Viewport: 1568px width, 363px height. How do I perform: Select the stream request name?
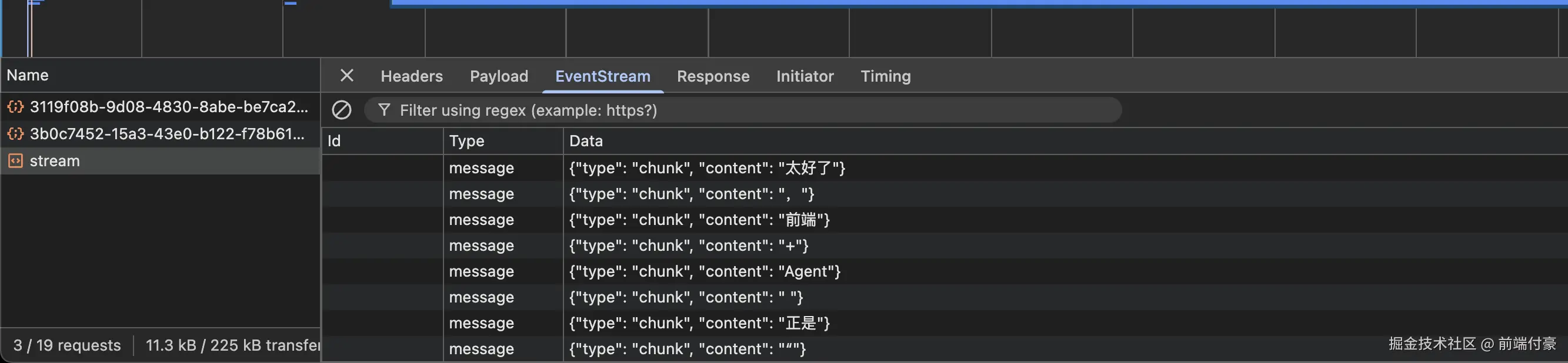pyautogui.click(x=55, y=161)
